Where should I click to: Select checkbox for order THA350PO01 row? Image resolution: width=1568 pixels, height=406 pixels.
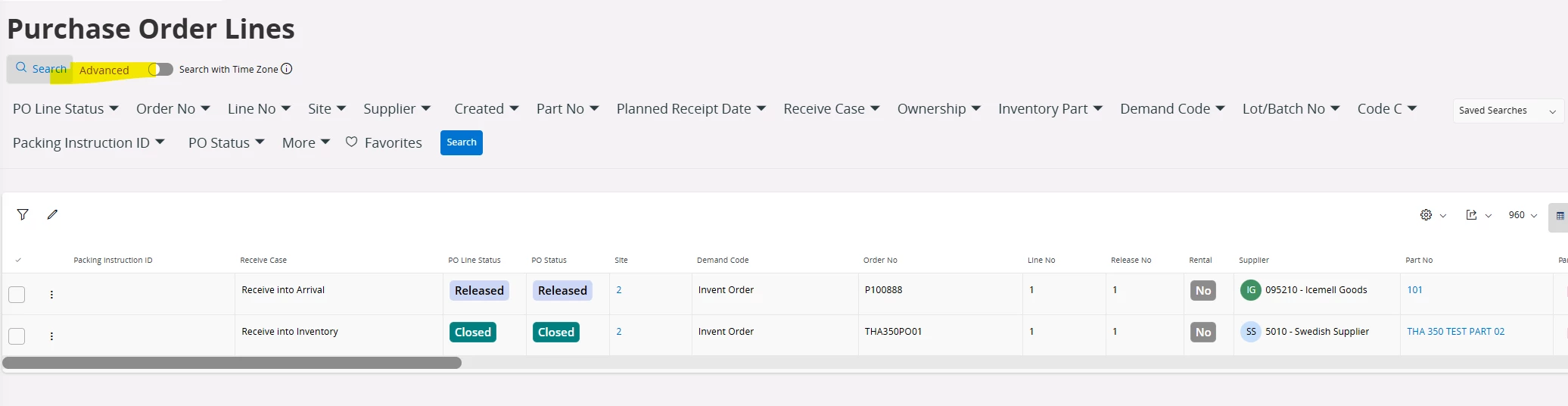pos(17,336)
